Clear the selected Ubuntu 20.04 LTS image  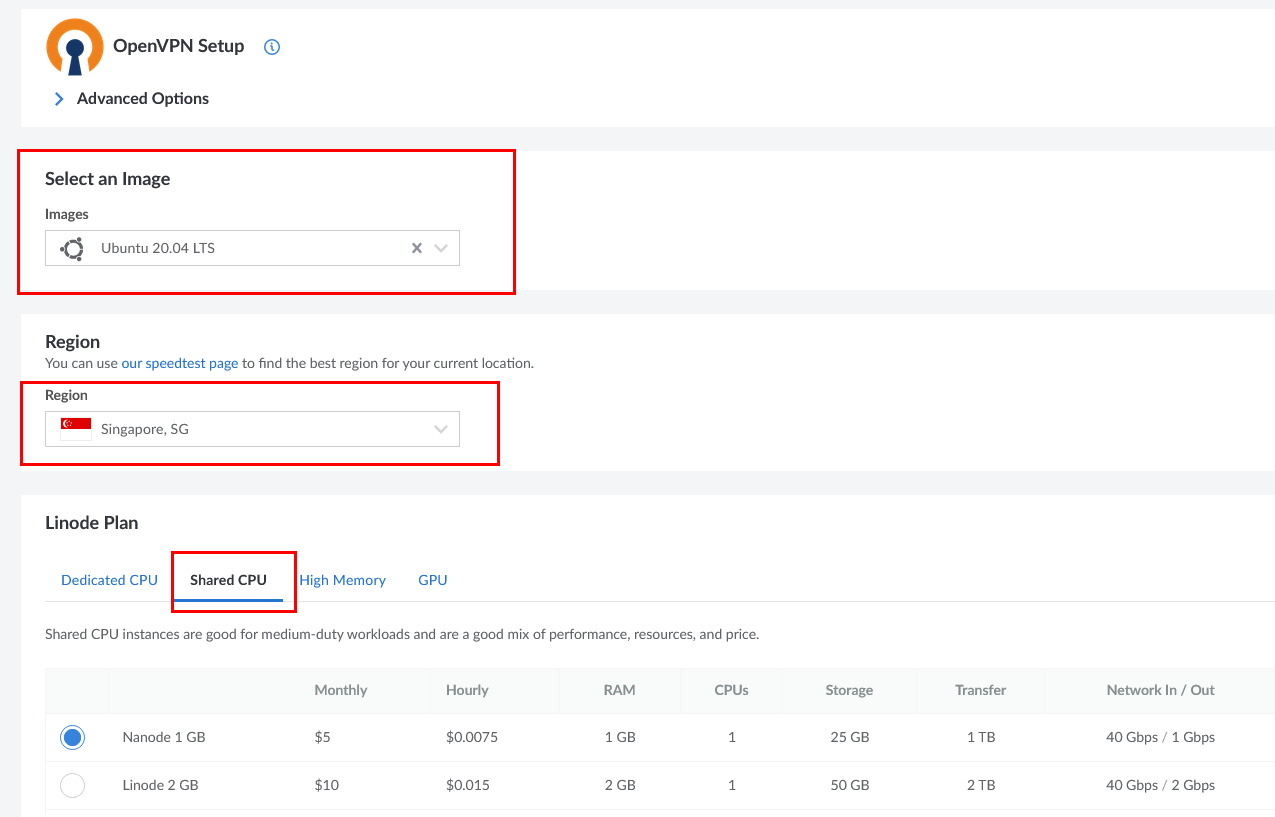417,249
